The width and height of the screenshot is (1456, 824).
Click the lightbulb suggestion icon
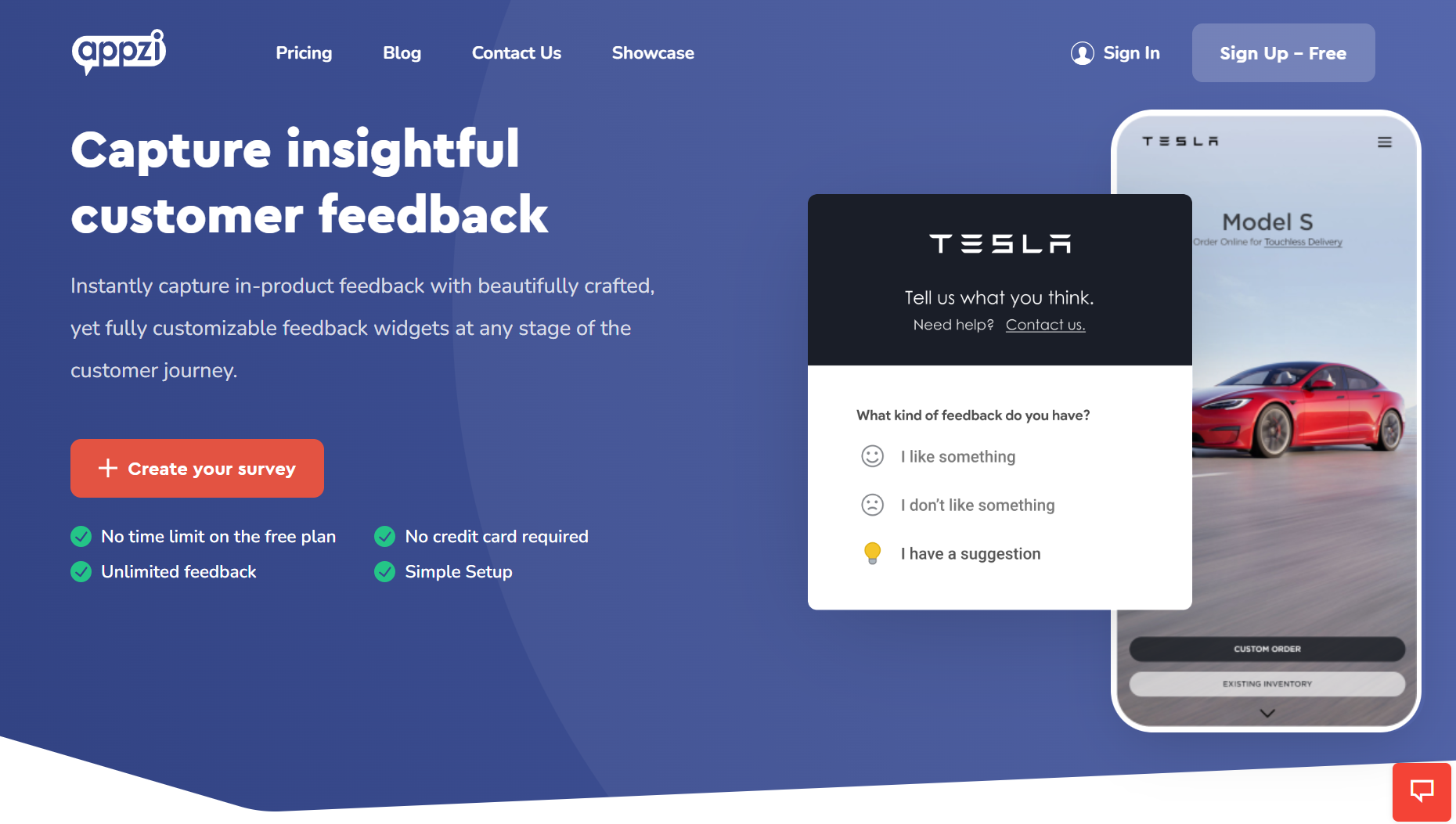tap(871, 553)
